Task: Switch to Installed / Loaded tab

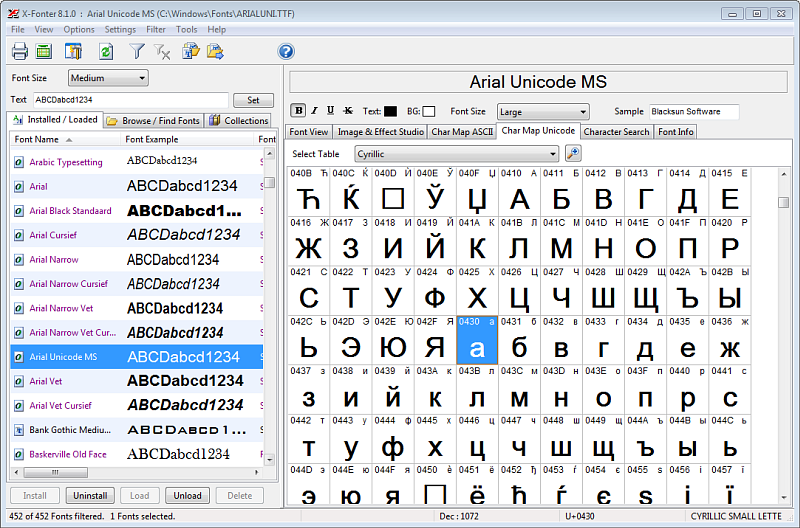Action: 56,119
